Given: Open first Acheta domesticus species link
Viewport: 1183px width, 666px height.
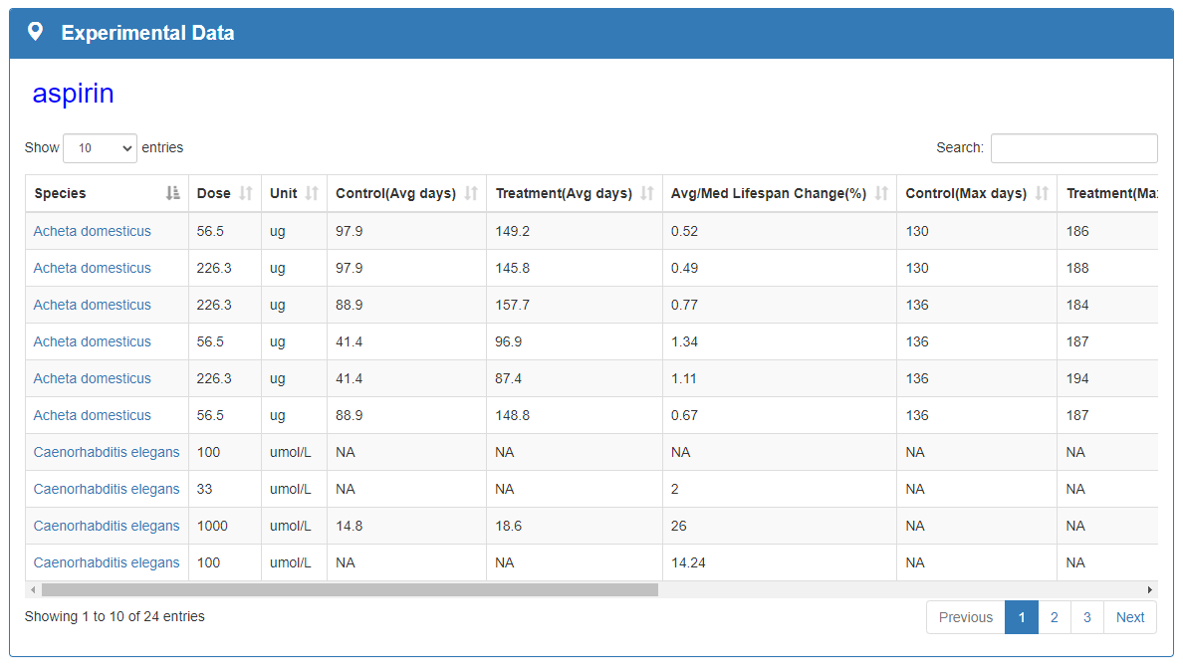Looking at the screenshot, I should [92, 231].
